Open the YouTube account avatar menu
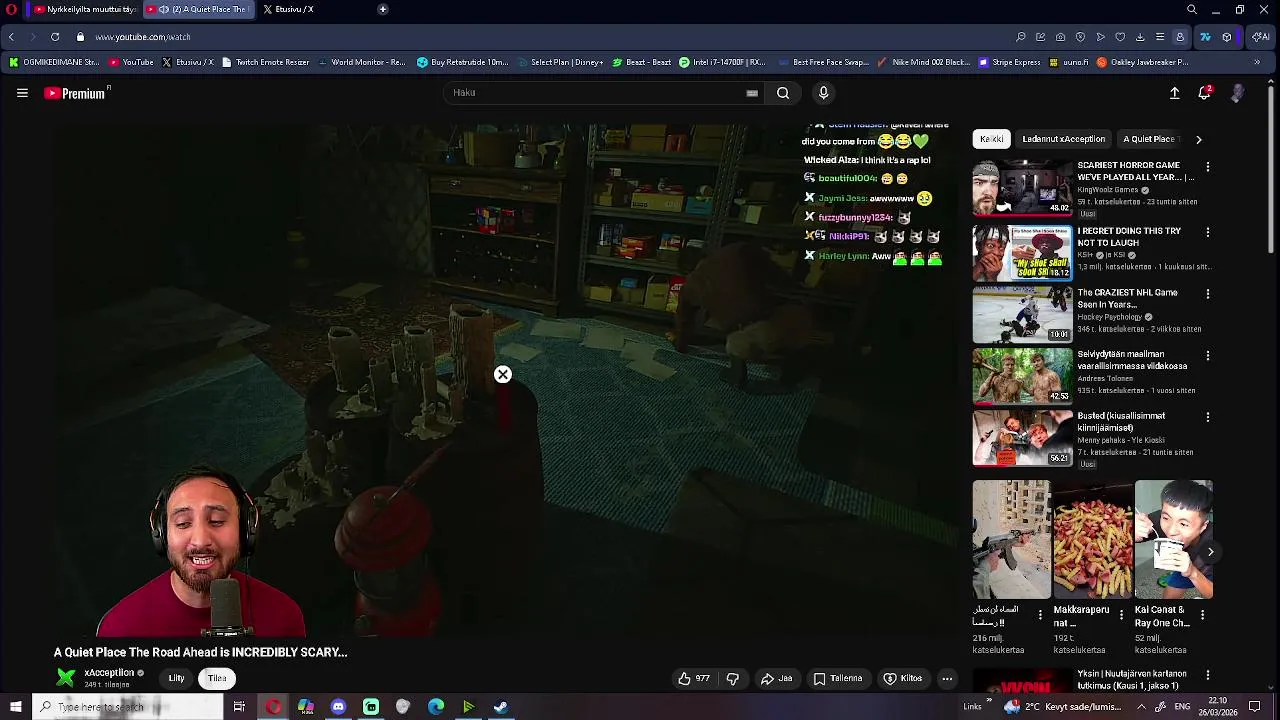Viewport: 1280px width, 720px height. click(x=1238, y=93)
